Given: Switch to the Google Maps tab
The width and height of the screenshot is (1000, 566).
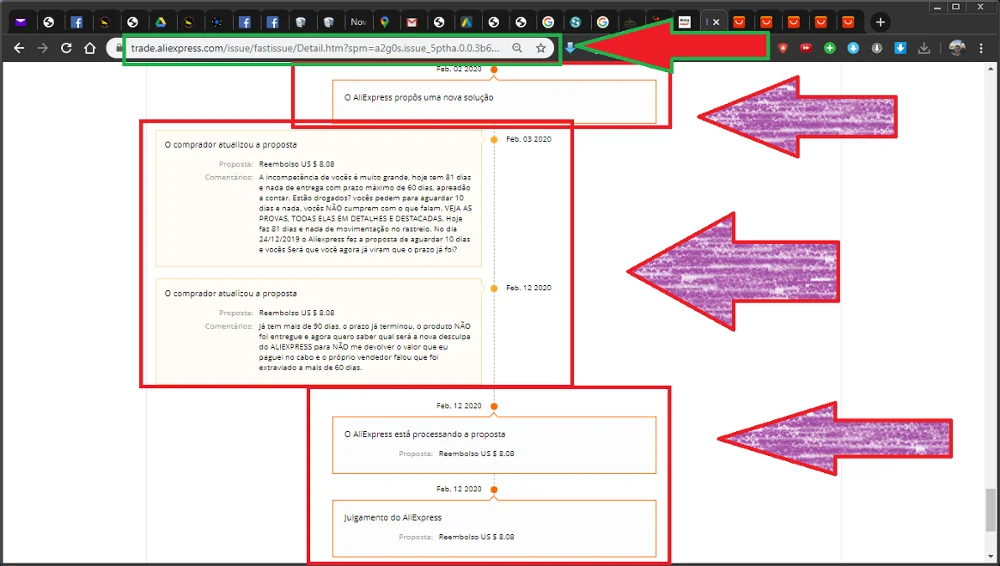Looking at the screenshot, I should (x=385, y=22).
